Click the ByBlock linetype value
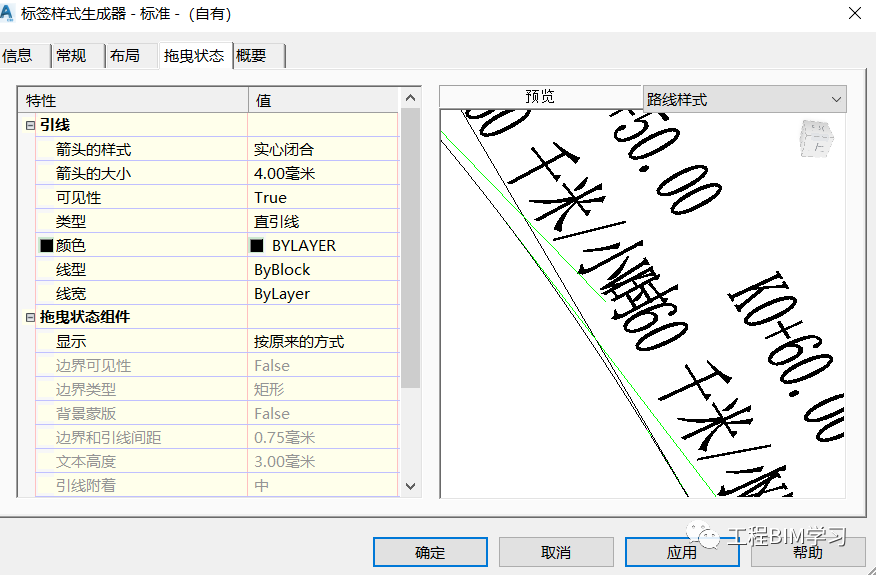 pos(282,269)
